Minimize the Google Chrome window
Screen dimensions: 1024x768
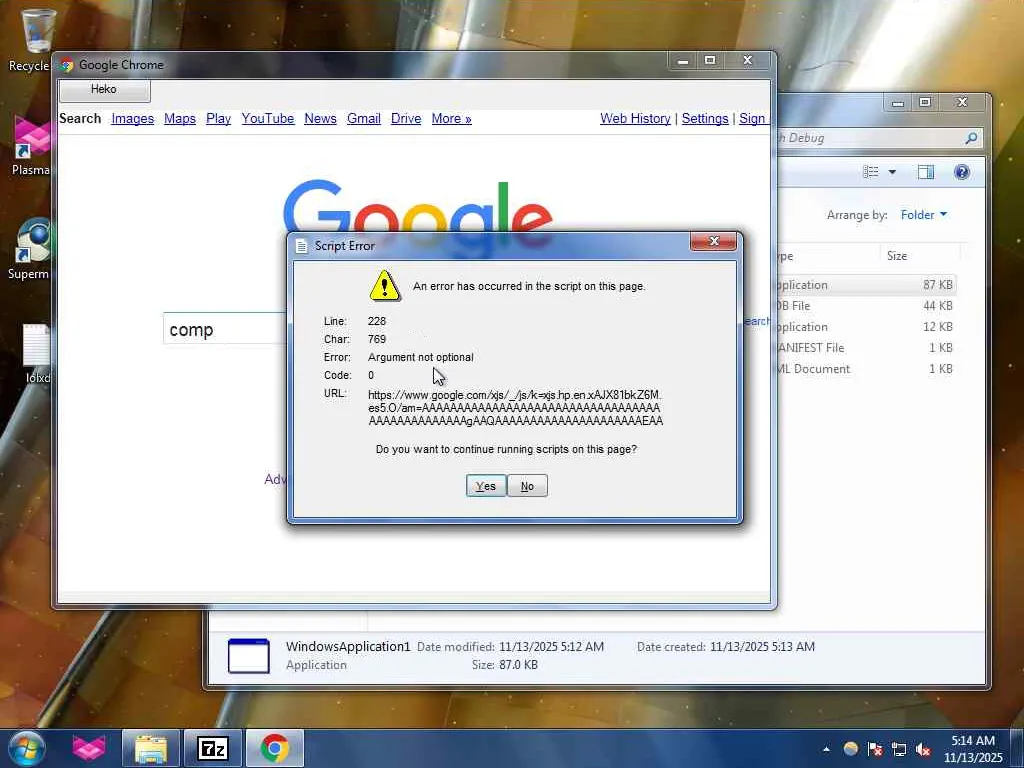click(x=683, y=61)
